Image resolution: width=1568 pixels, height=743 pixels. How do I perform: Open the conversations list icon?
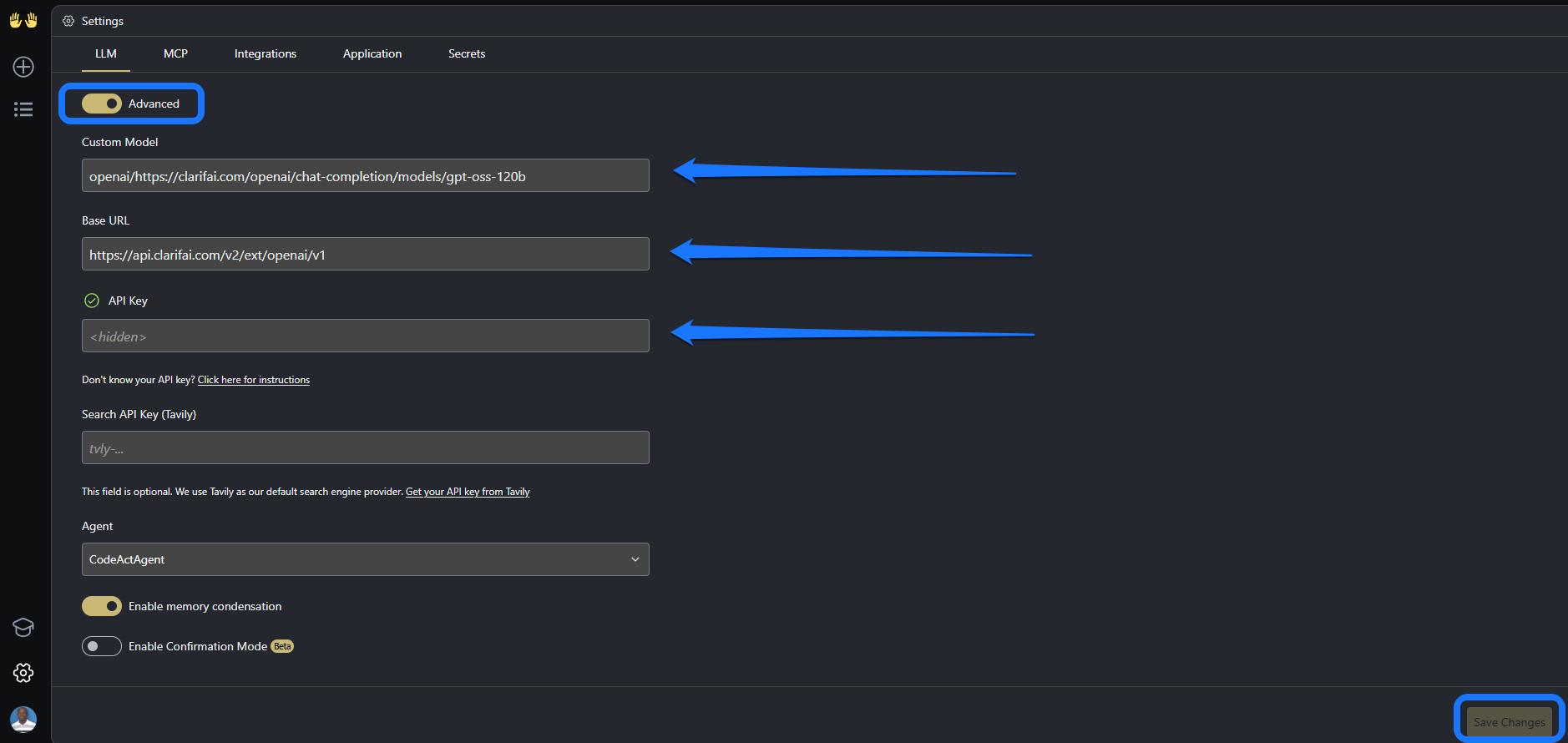[x=23, y=109]
